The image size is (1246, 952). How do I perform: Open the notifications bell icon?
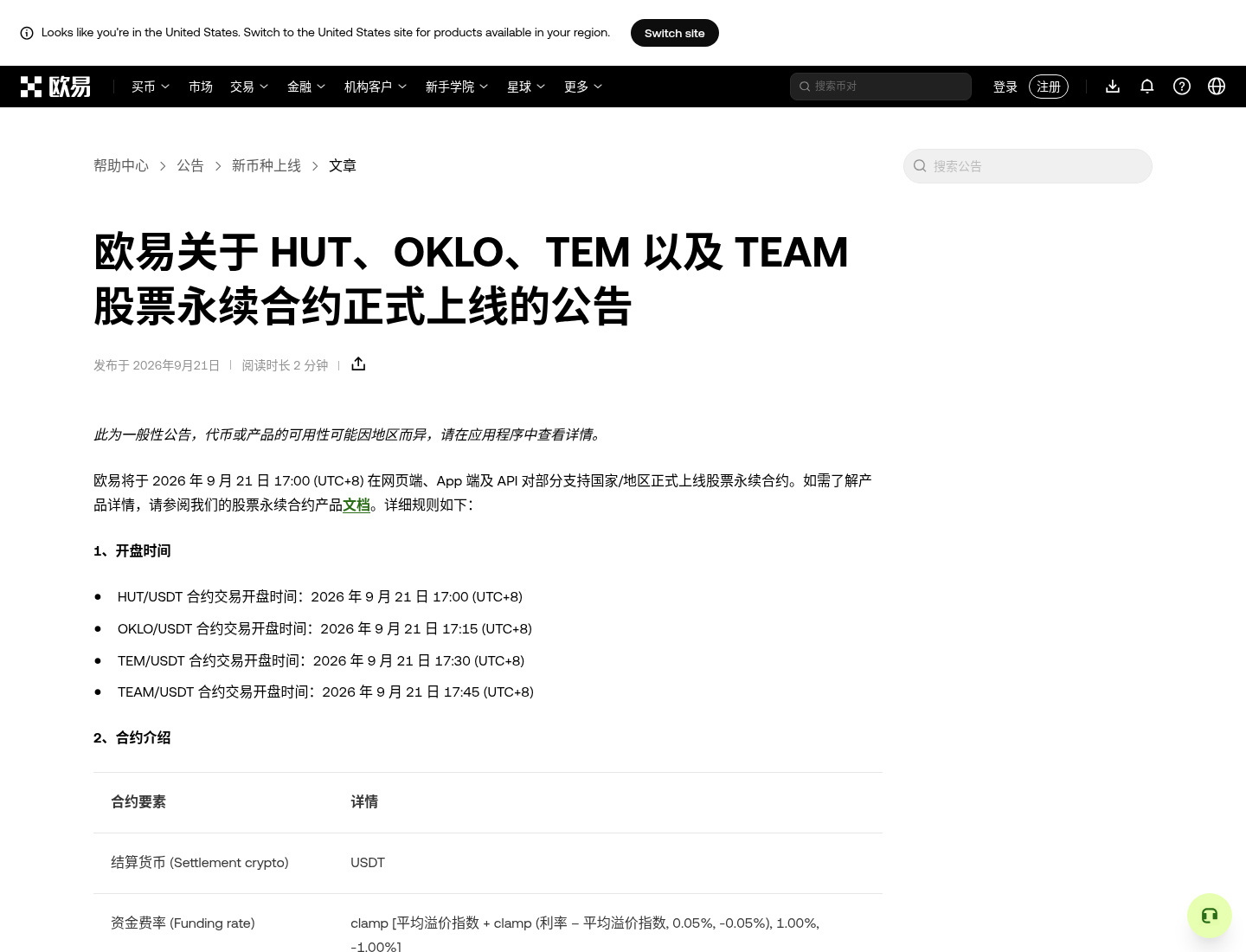point(1147,87)
